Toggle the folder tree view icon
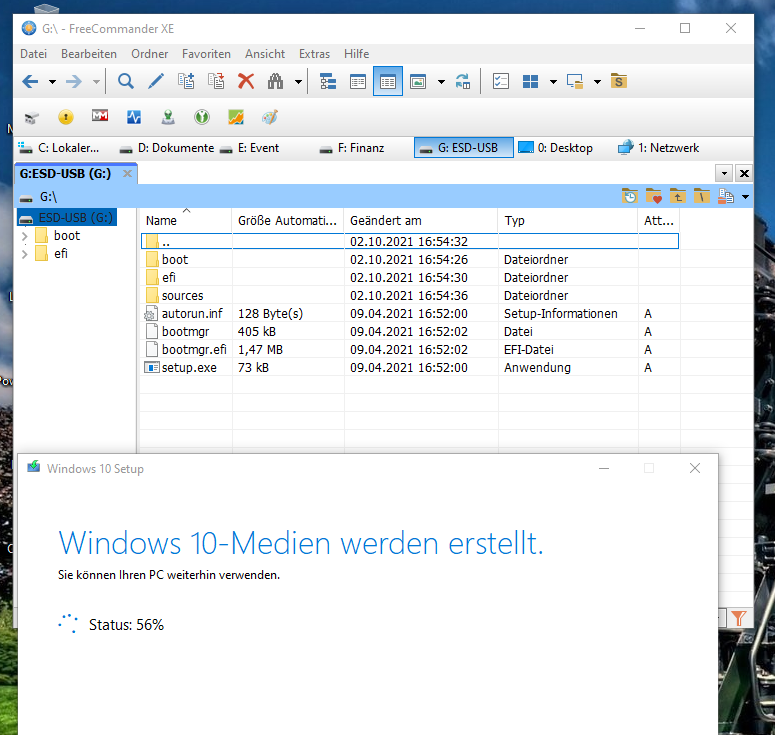This screenshot has width=775, height=735. [328, 82]
